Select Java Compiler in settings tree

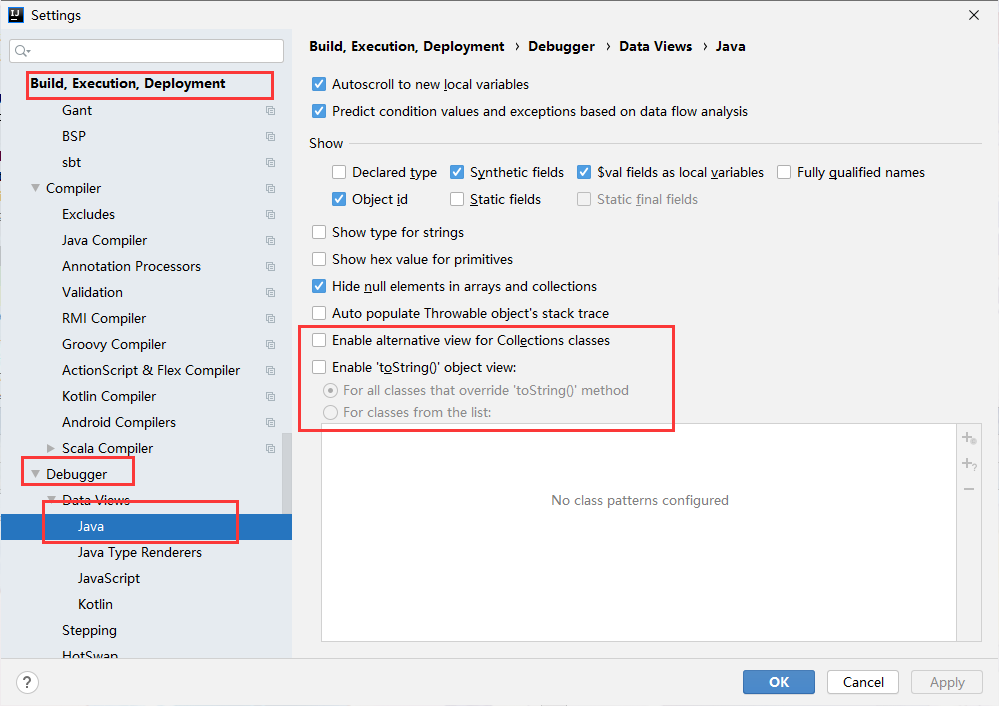point(104,241)
